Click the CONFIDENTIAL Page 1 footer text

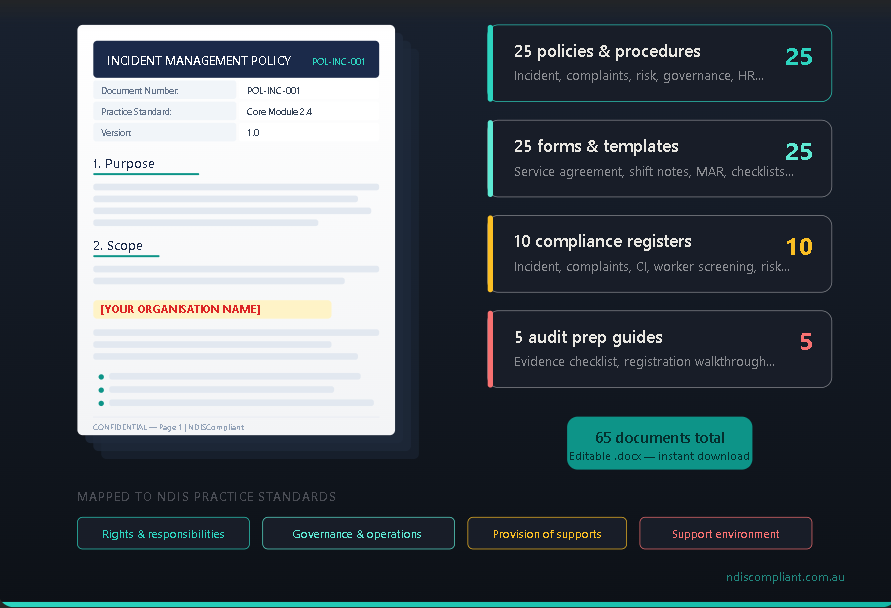click(x=168, y=427)
